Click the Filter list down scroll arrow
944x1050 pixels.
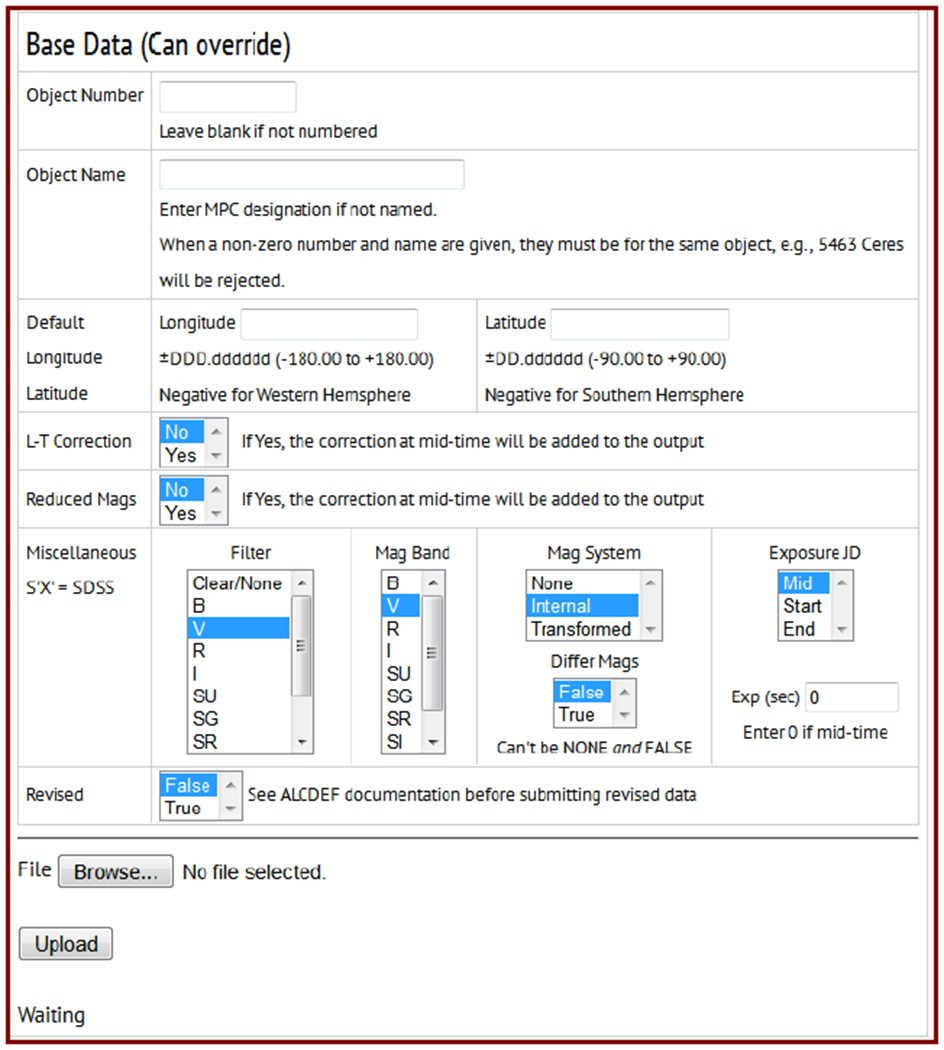302,743
